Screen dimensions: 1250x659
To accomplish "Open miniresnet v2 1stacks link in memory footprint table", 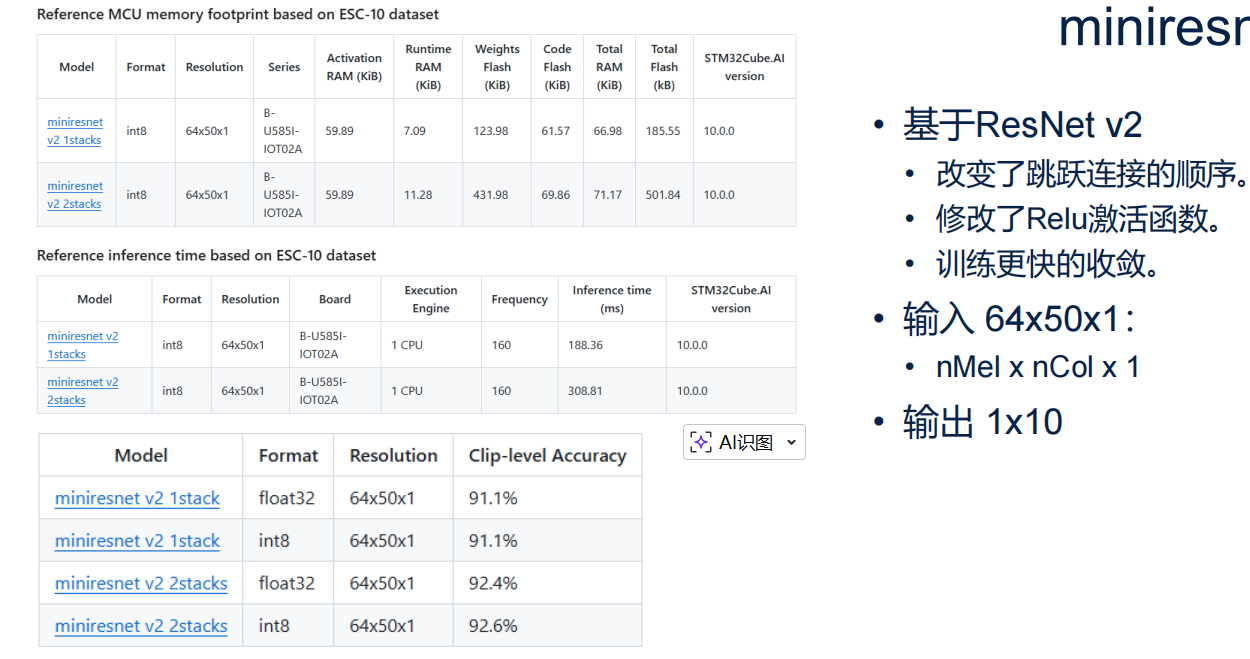I will point(75,131).
